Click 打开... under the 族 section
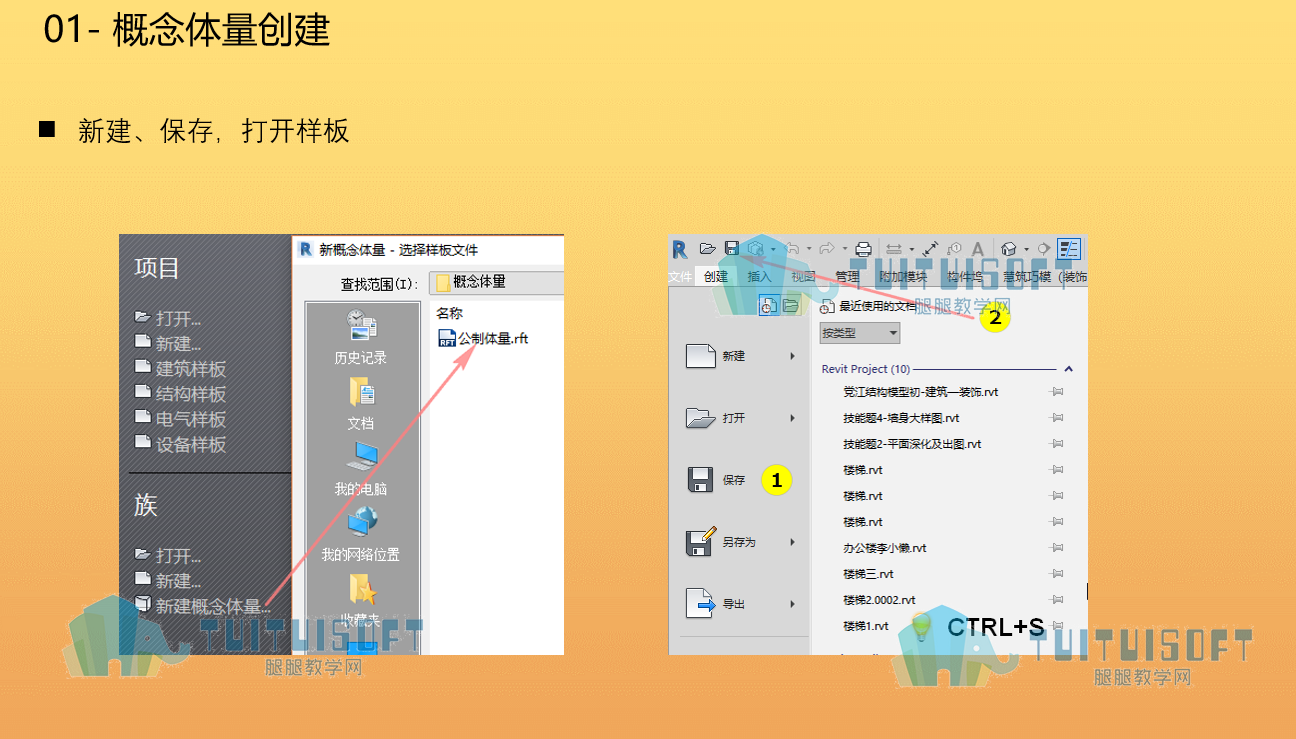Viewport: 1296px width, 739px height. 178,555
